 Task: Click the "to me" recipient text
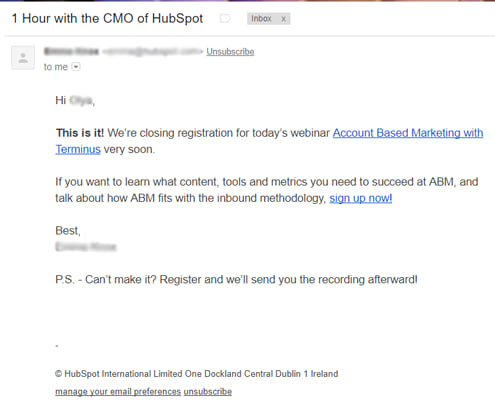point(56,67)
